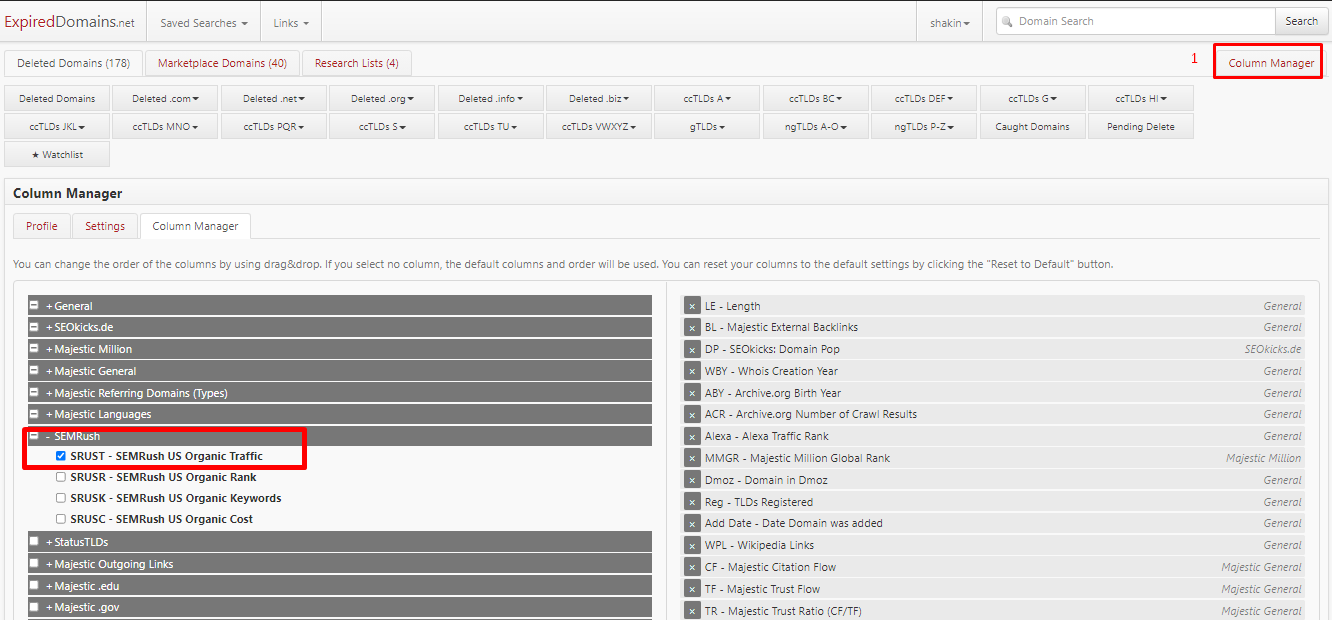
Task: Remove TF - Majestic Trust Flow column
Action: 692,589
